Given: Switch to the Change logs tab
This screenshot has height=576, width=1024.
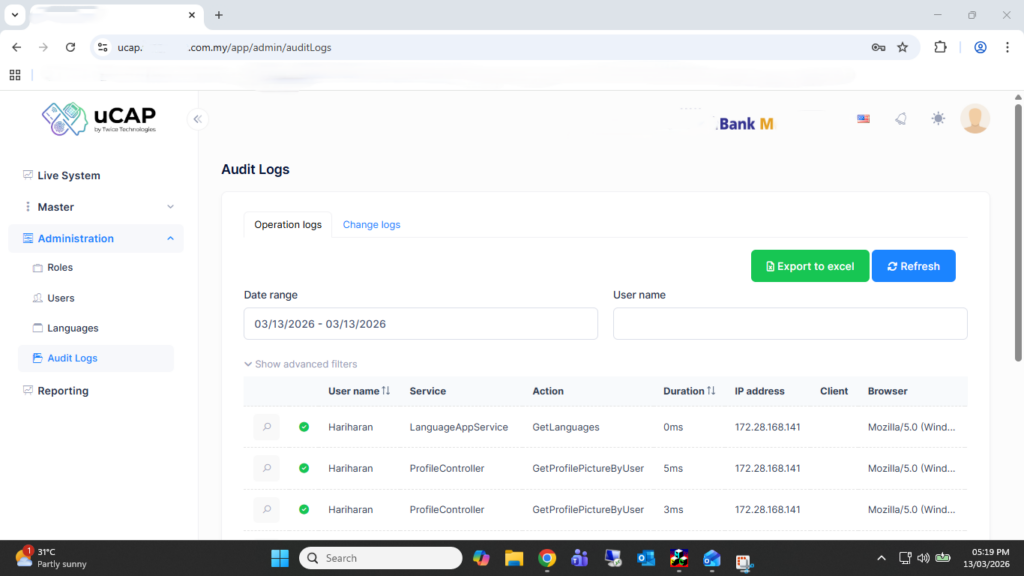Looking at the screenshot, I should [371, 225].
